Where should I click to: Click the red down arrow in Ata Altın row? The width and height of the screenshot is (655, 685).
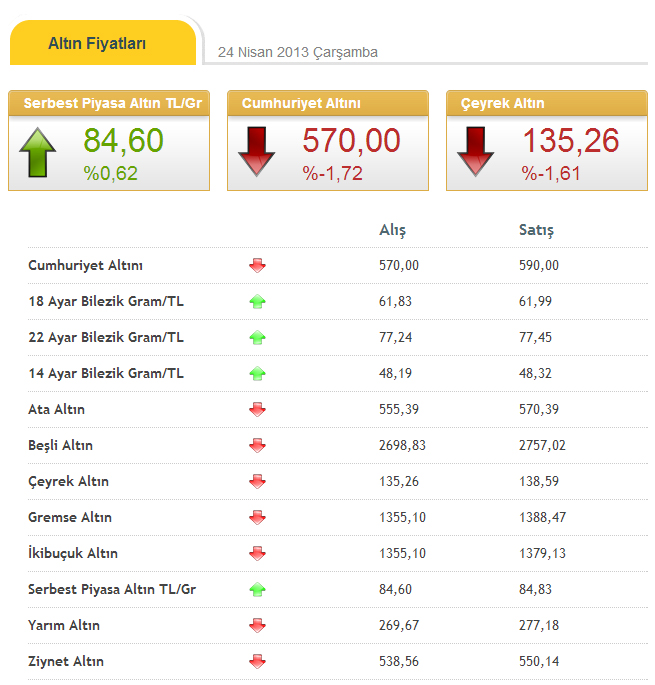257,409
